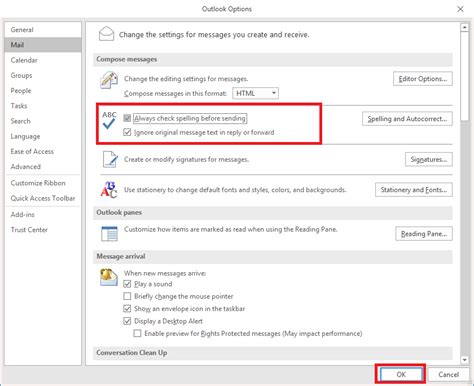Click the Reading Pane button
474x386 pixels.
point(424,234)
